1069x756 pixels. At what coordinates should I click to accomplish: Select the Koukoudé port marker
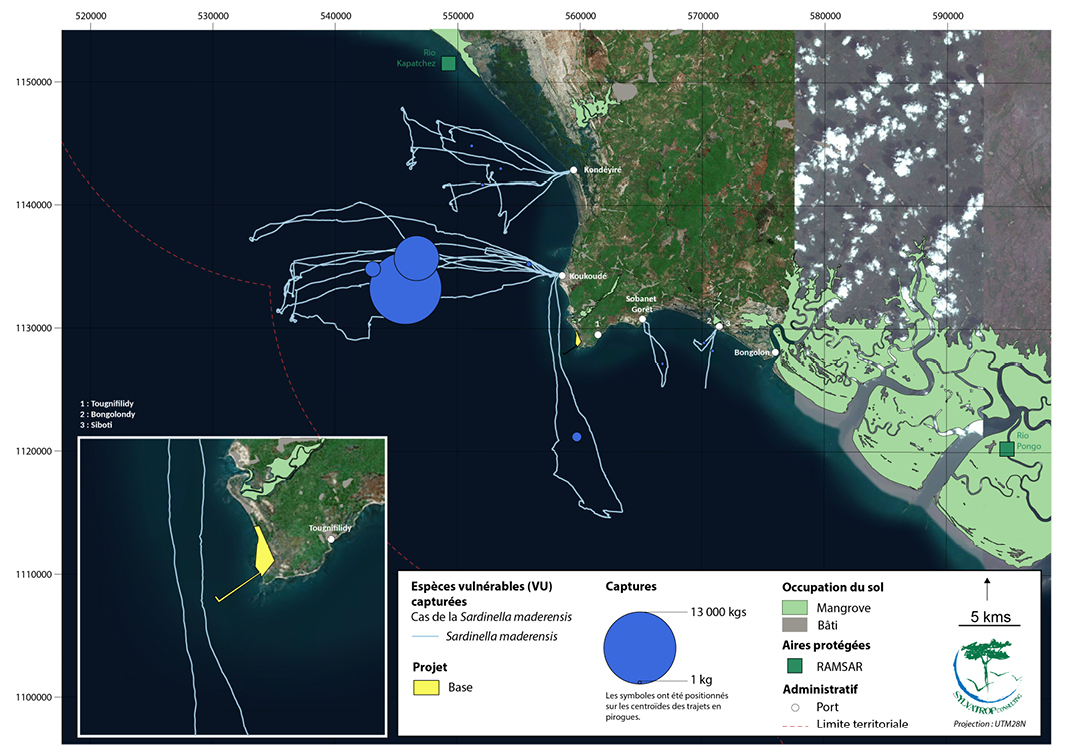tap(562, 276)
